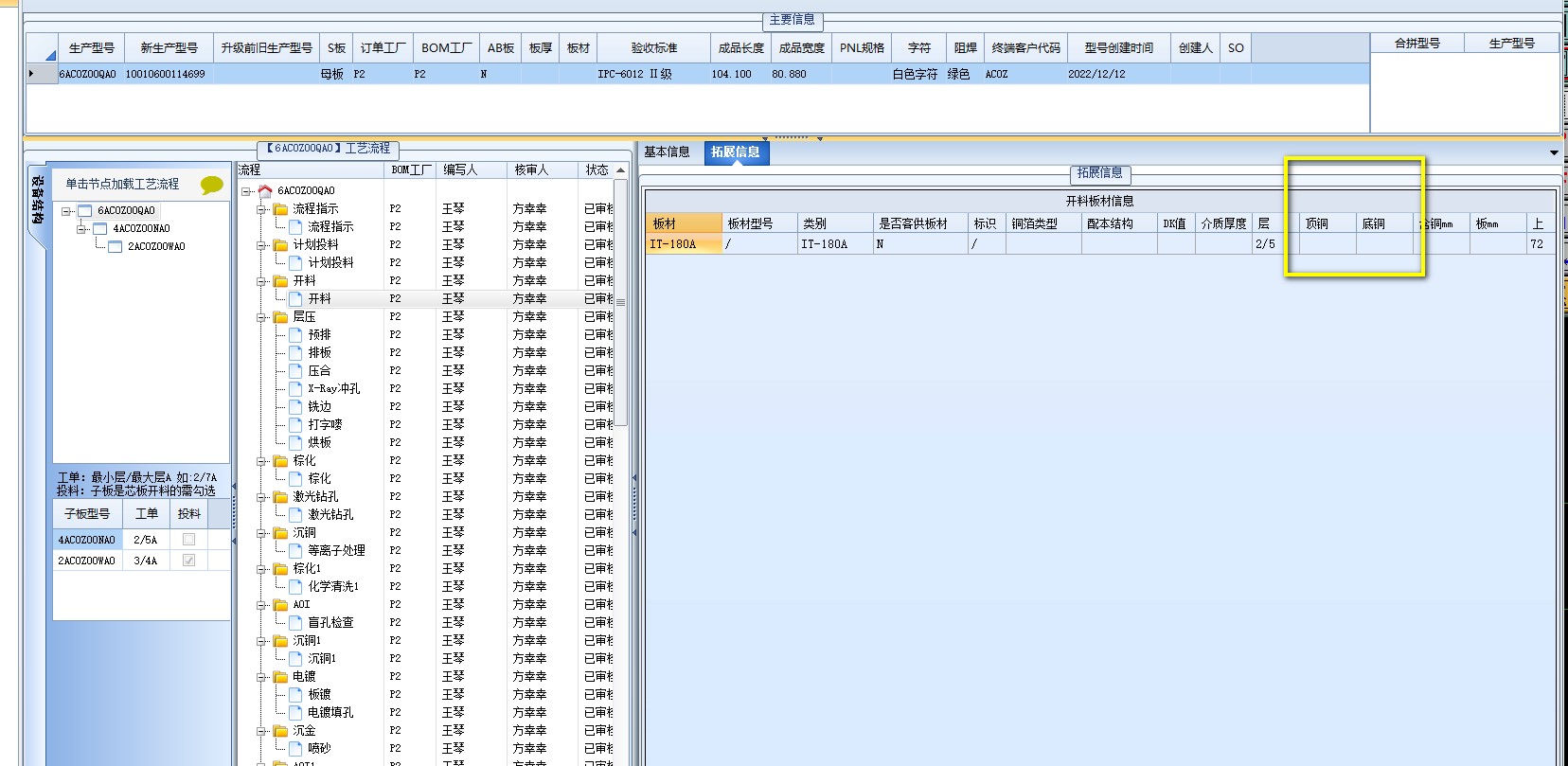
Task: Click the folder icon of 流程指示 group
Action: click(281, 208)
